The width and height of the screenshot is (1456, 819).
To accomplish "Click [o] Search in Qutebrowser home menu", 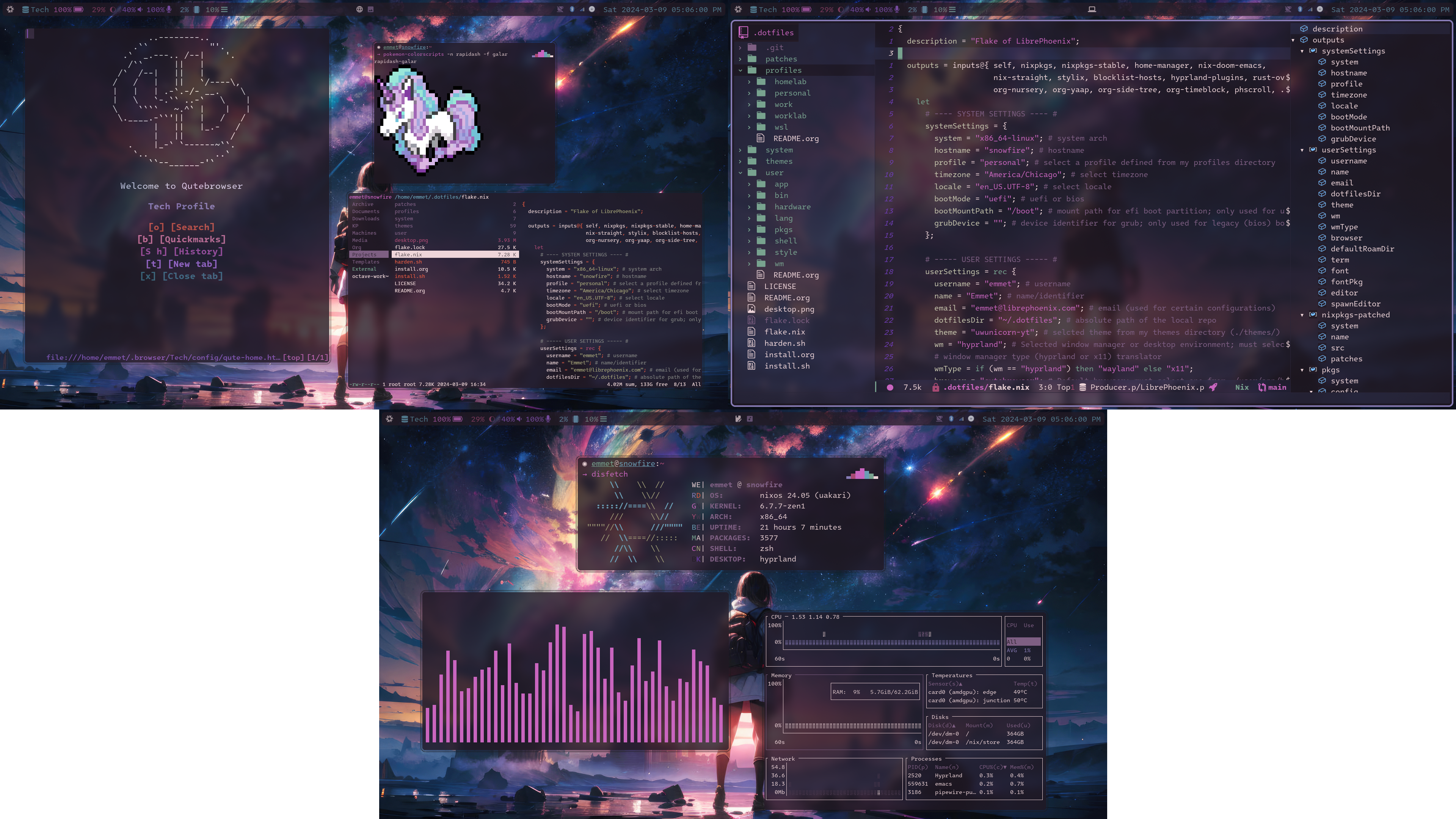I will coord(181,227).
